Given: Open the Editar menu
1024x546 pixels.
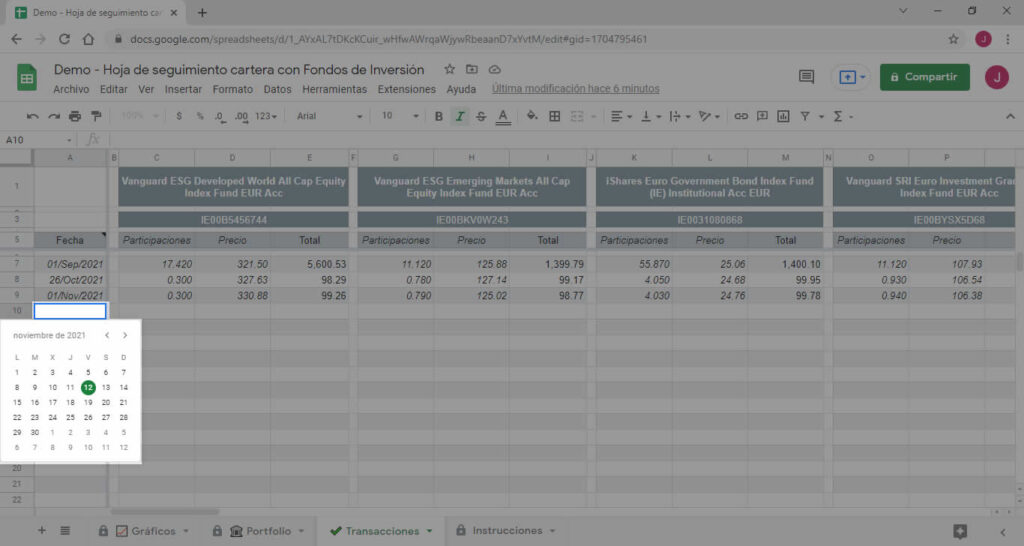Looking at the screenshot, I should coord(114,89).
